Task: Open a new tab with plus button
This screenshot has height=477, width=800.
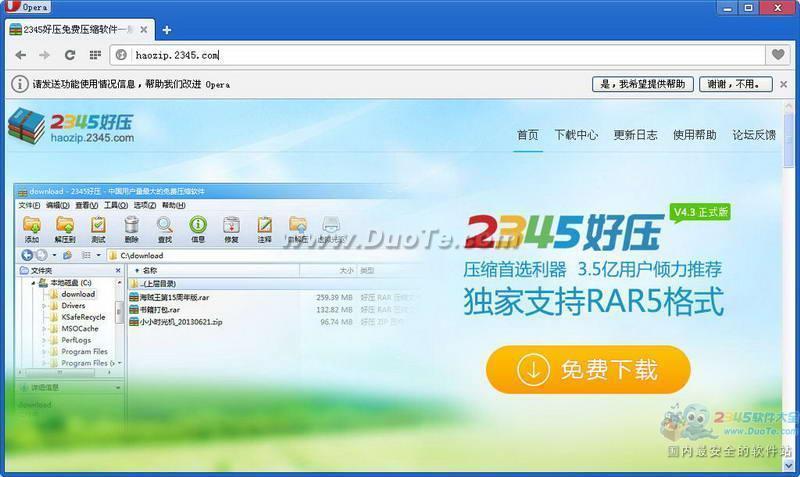Action: coord(166,30)
